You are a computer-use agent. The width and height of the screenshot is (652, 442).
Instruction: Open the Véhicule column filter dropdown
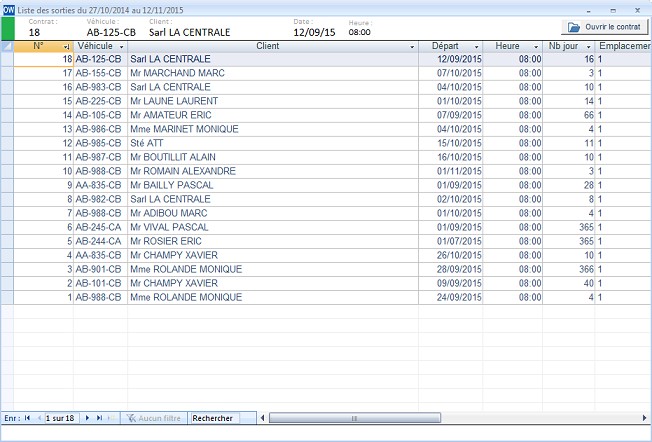pos(121,47)
